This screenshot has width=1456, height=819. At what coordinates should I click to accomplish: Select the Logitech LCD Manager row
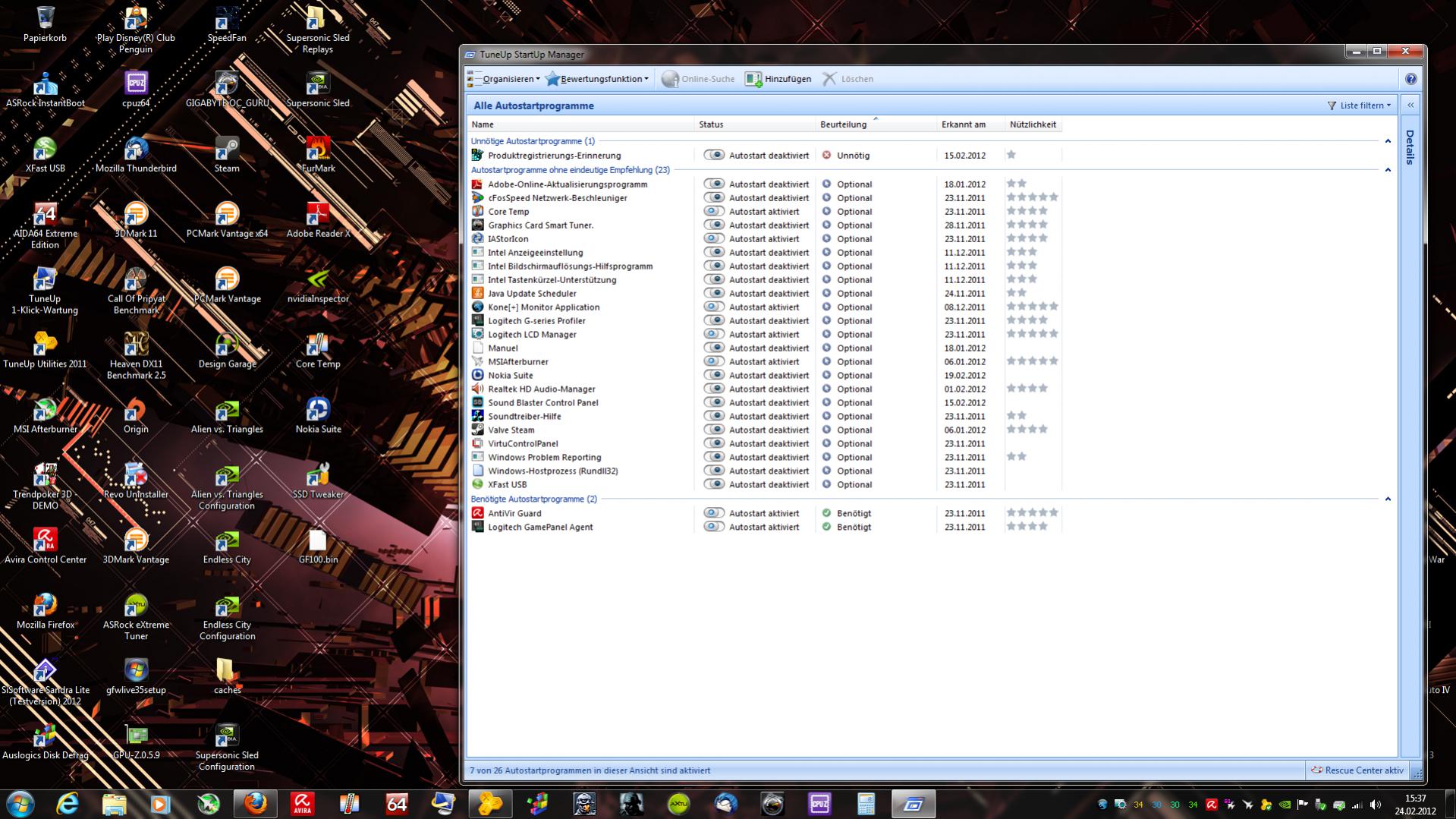[x=765, y=334]
